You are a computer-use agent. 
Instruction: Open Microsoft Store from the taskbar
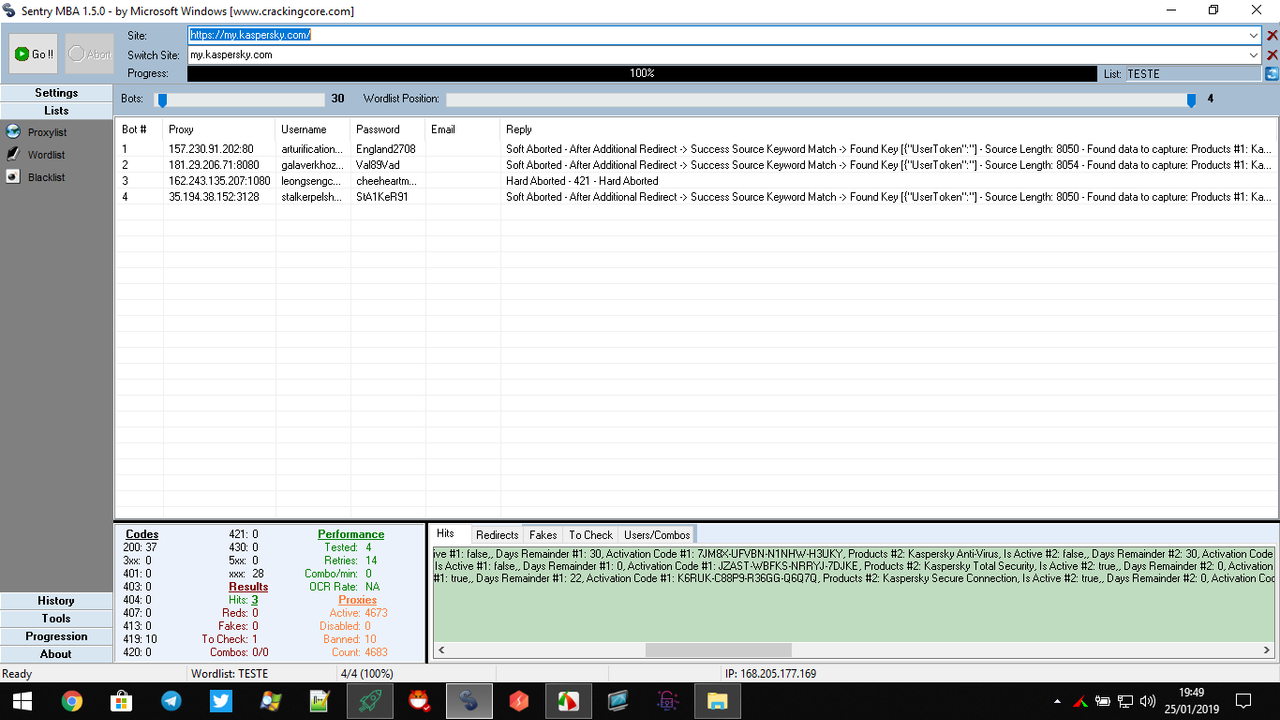pyautogui.click(x=121, y=701)
